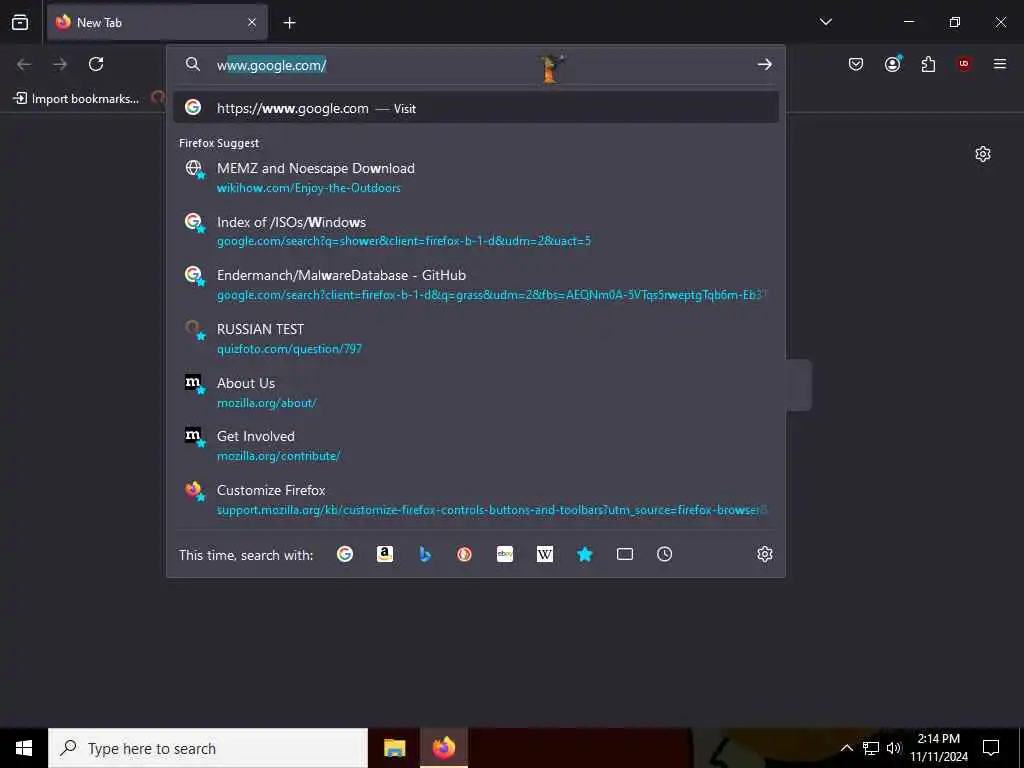Open Customize Firefox suggestion
The image size is (1024, 768).
tap(475, 500)
